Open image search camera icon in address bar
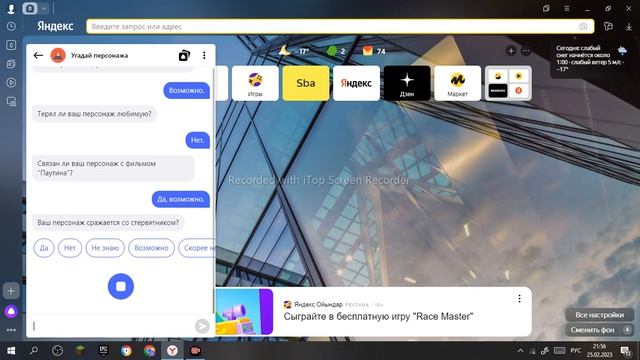The height and width of the screenshot is (360, 640). tap(583, 27)
